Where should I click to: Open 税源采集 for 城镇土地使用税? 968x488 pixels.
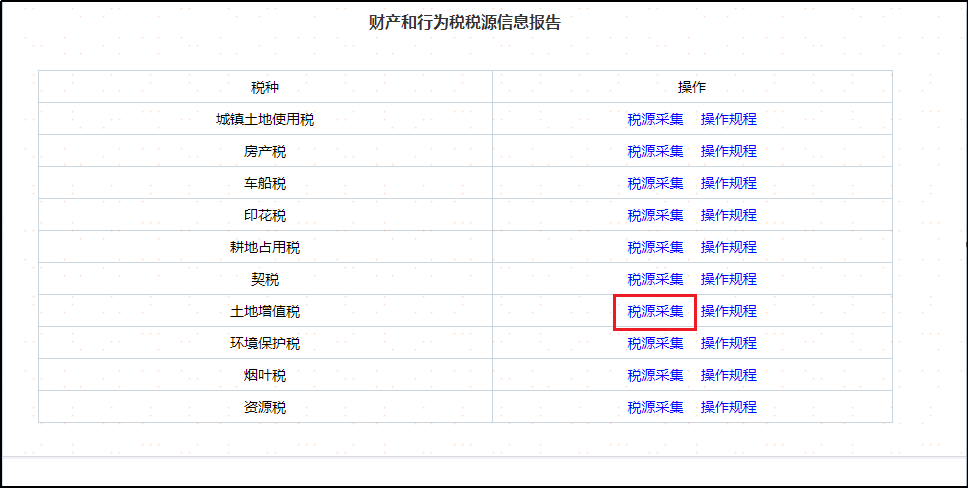tap(655, 119)
